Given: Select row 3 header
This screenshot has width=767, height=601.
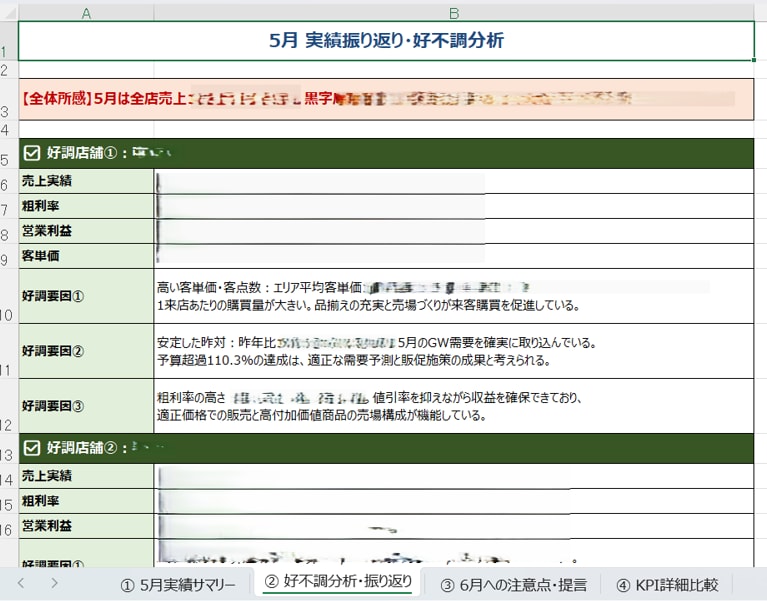Looking at the screenshot, I should point(9,99).
